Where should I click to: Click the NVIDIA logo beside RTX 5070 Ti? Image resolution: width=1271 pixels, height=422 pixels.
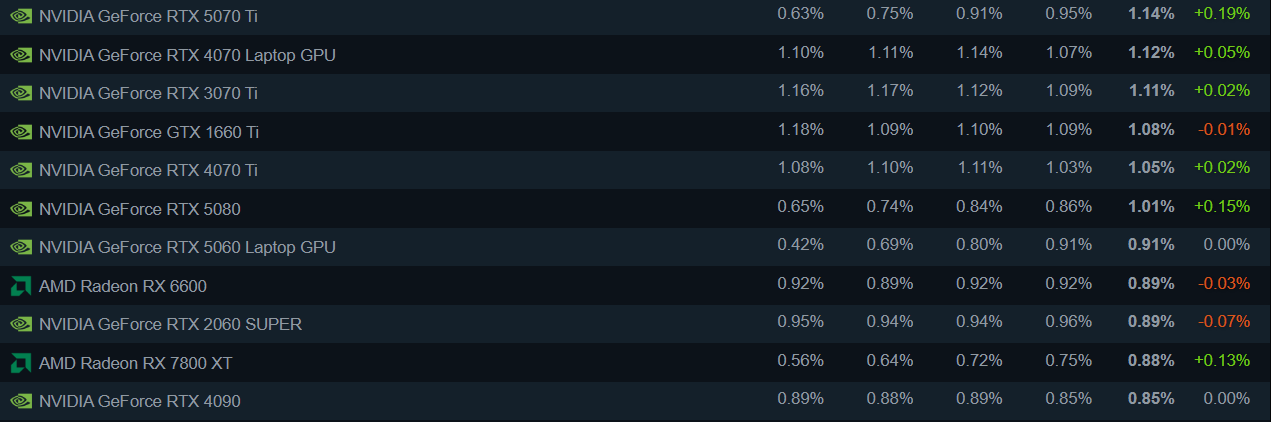20,16
